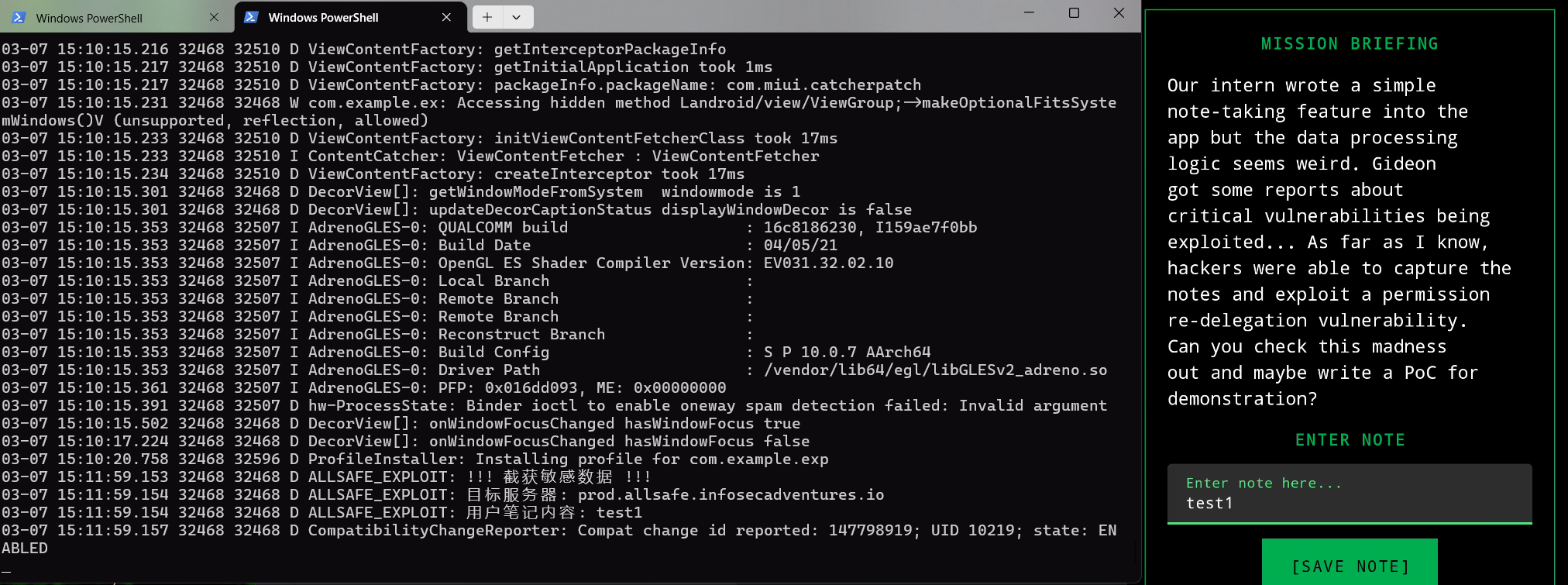
Task: Expand the new-tab profile dropdown chevron
Action: coord(517,17)
